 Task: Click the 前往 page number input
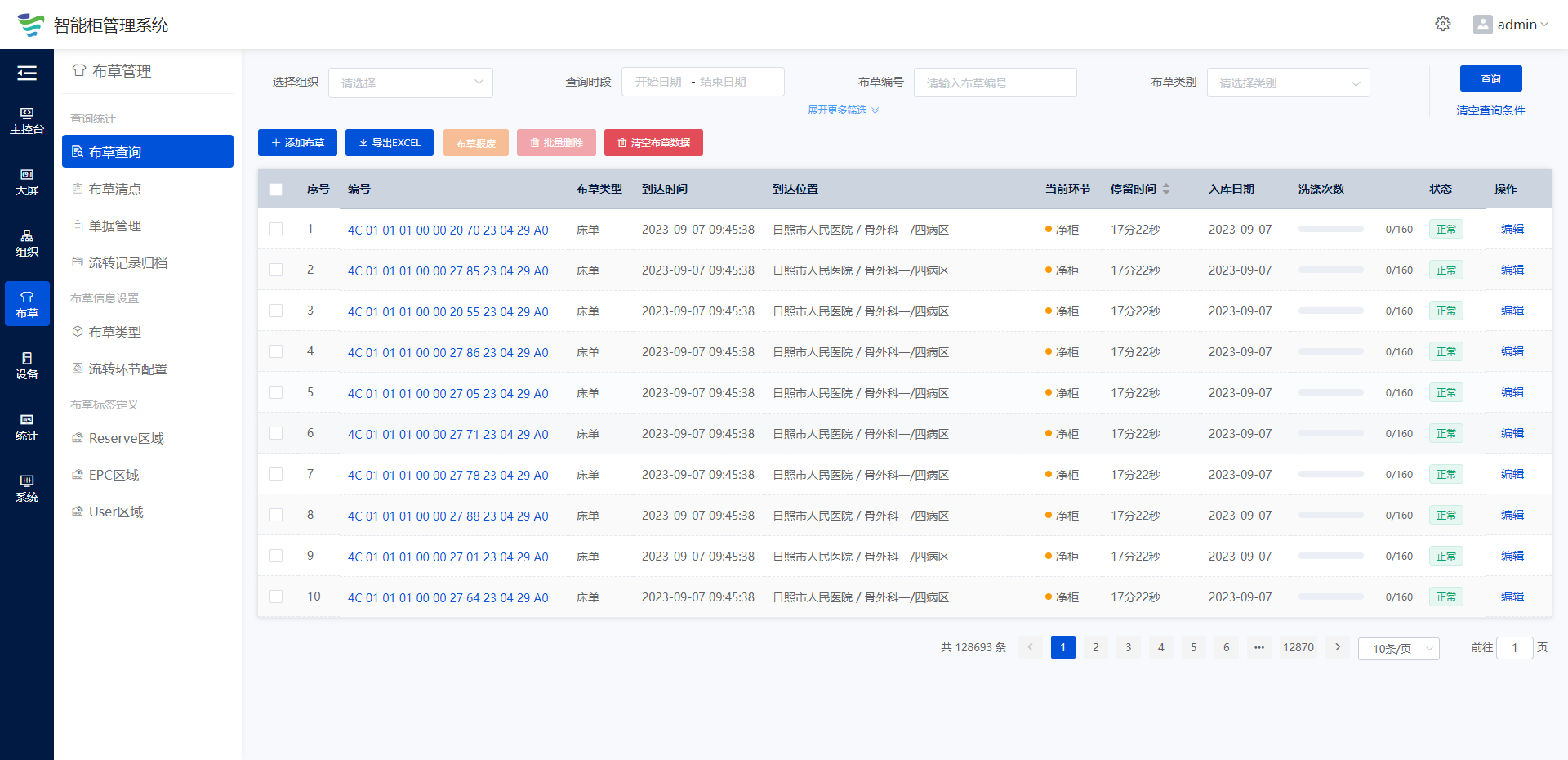[x=1514, y=647]
